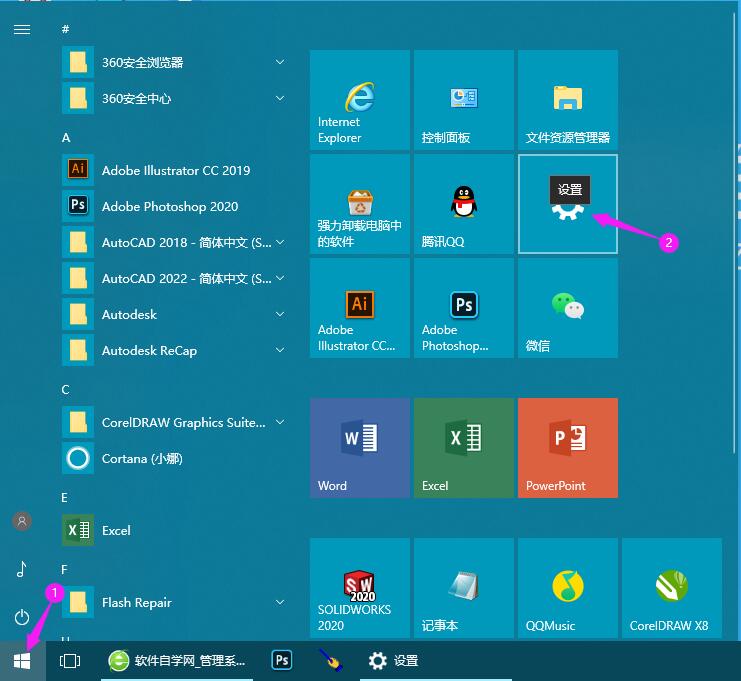Expand the Flash Repair folder
Image resolution: width=741 pixels, height=681 pixels.
(175, 602)
